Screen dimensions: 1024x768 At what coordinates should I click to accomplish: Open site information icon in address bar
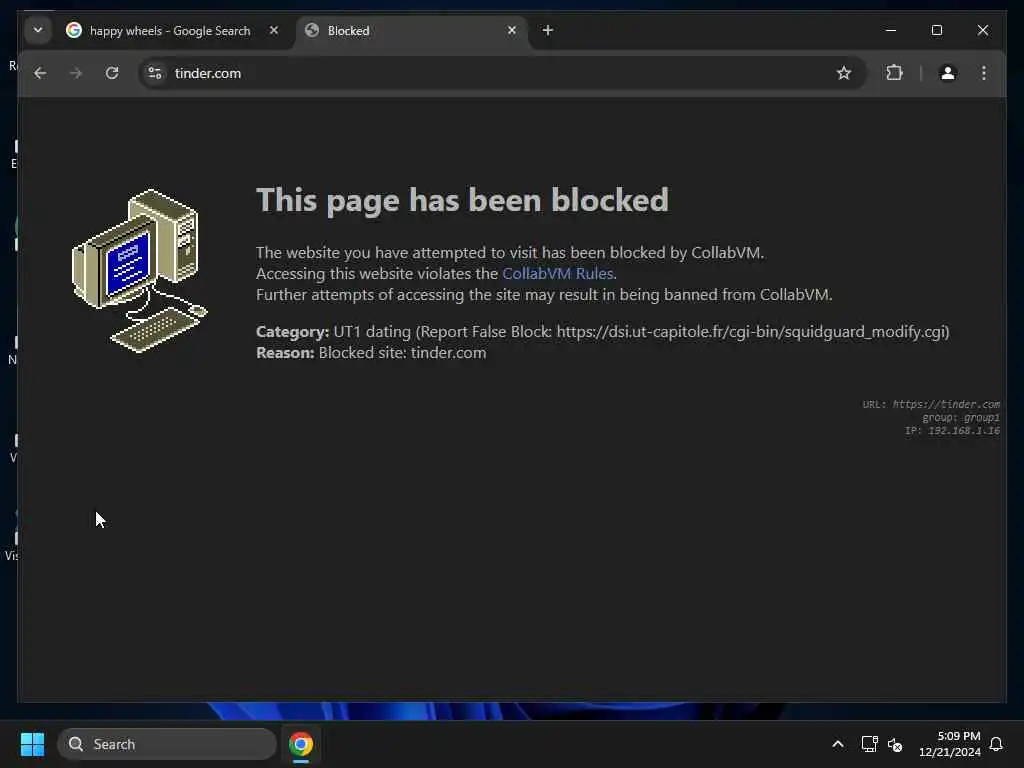pyautogui.click(x=155, y=73)
